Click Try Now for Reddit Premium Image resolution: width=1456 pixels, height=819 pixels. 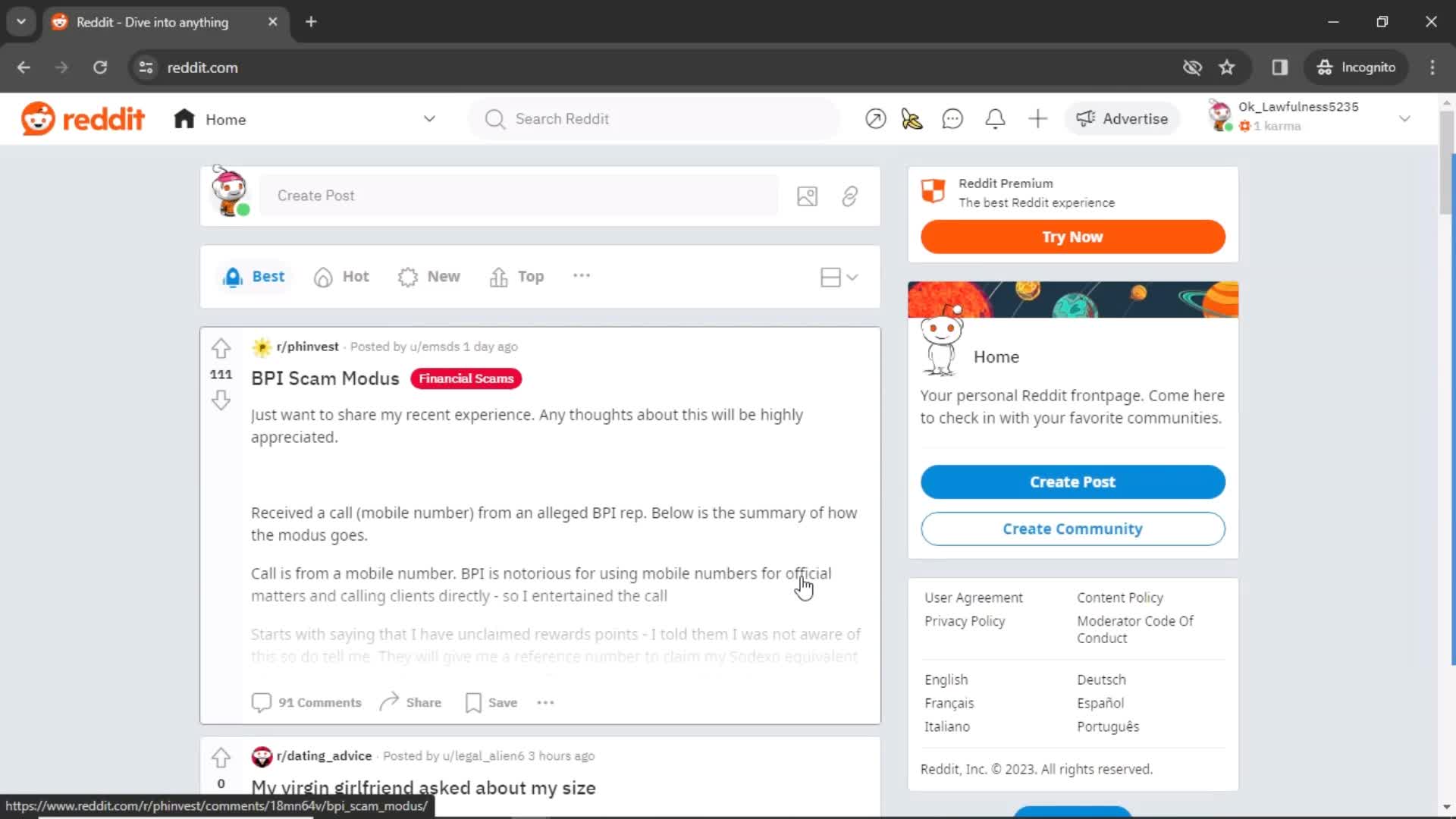[1073, 237]
